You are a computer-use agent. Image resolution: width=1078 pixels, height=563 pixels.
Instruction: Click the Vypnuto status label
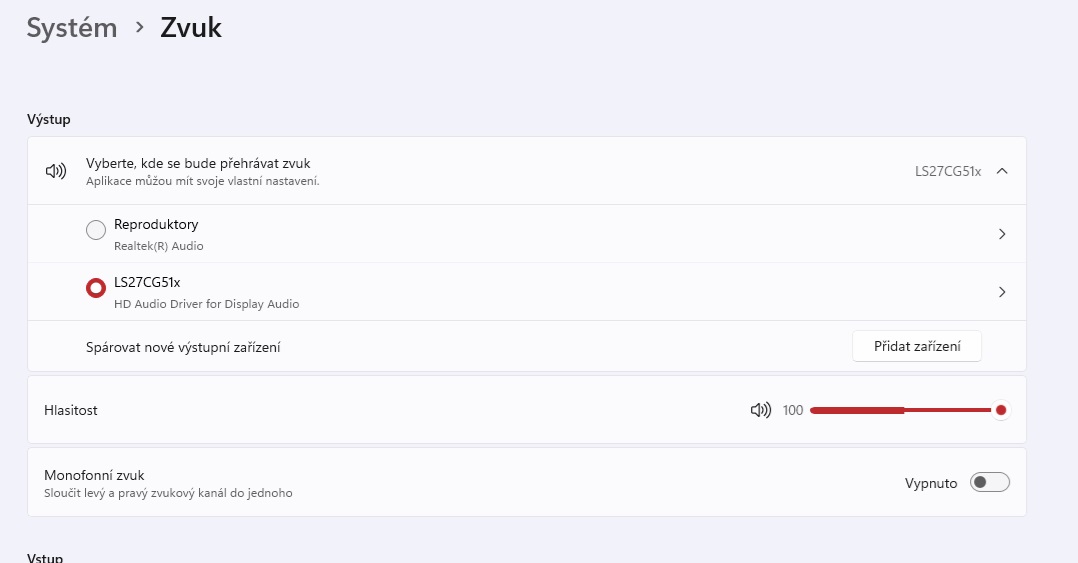point(931,483)
